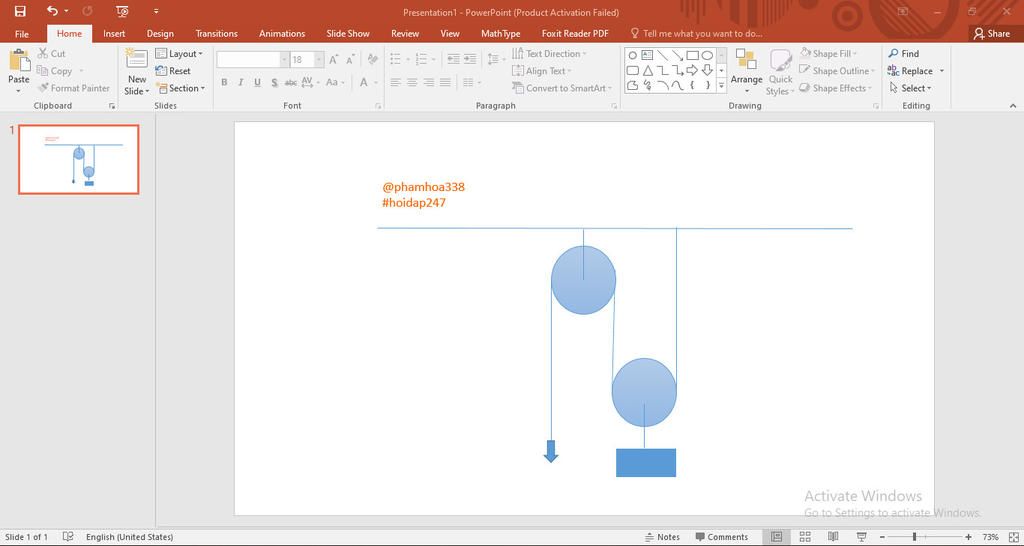1024x546 pixels.
Task: Click the Undo arrow icon
Action: pyautogui.click(x=52, y=11)
